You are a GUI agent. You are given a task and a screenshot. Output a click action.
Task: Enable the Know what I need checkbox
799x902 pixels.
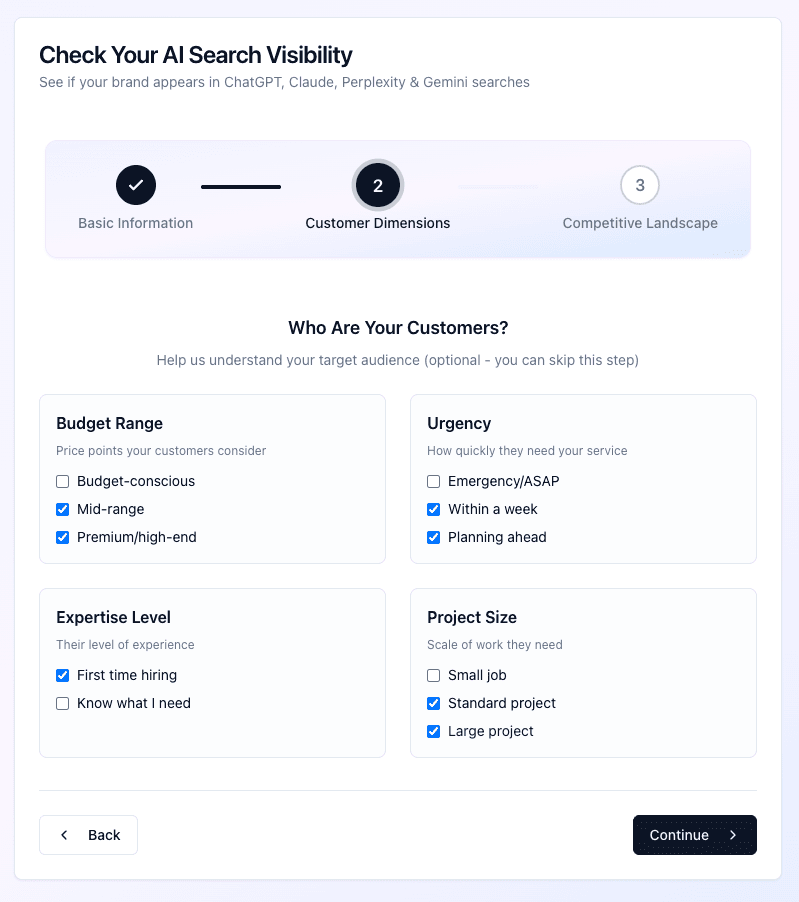point(62,703)
